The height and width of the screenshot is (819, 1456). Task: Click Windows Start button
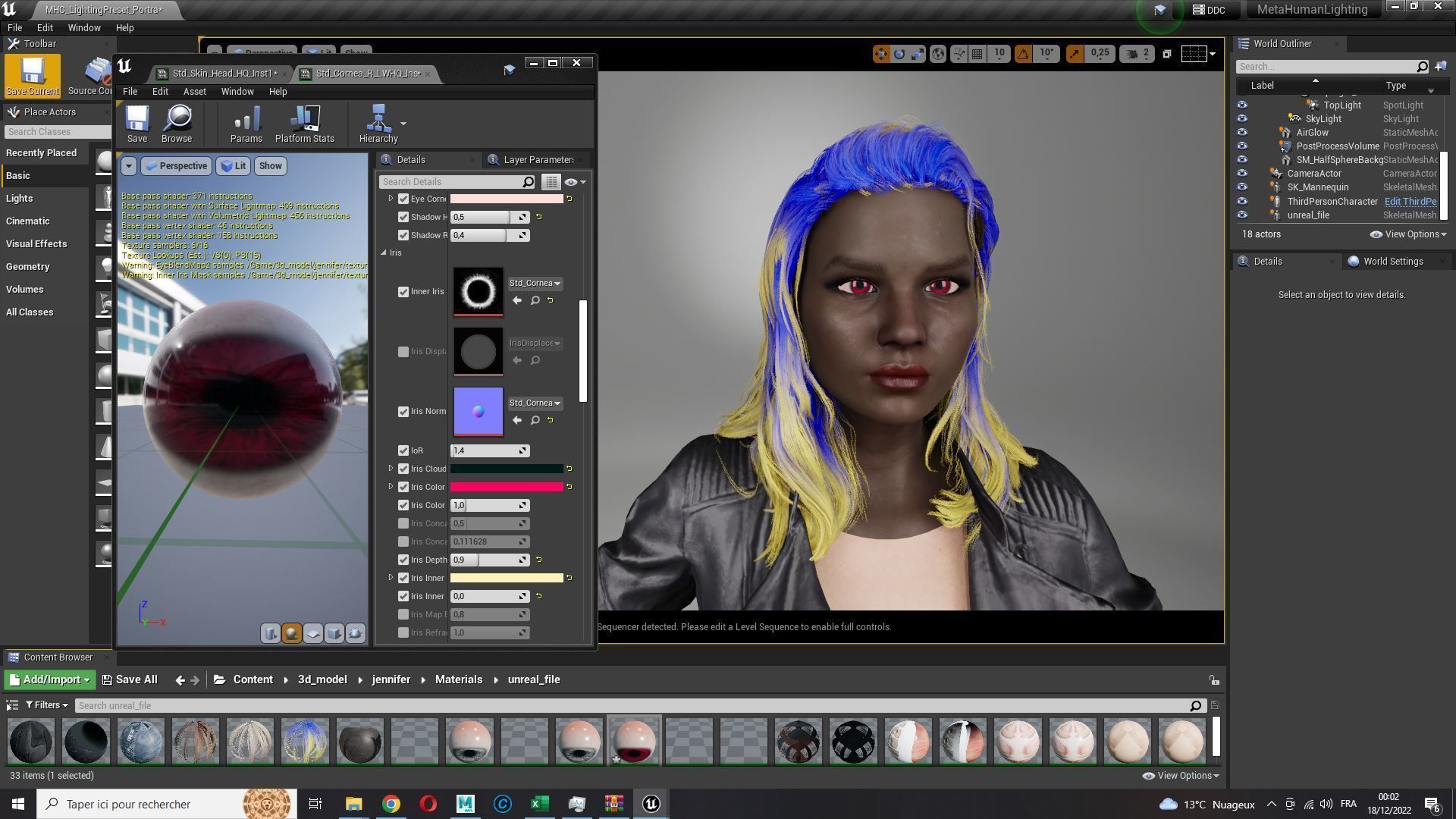[18, 804]
